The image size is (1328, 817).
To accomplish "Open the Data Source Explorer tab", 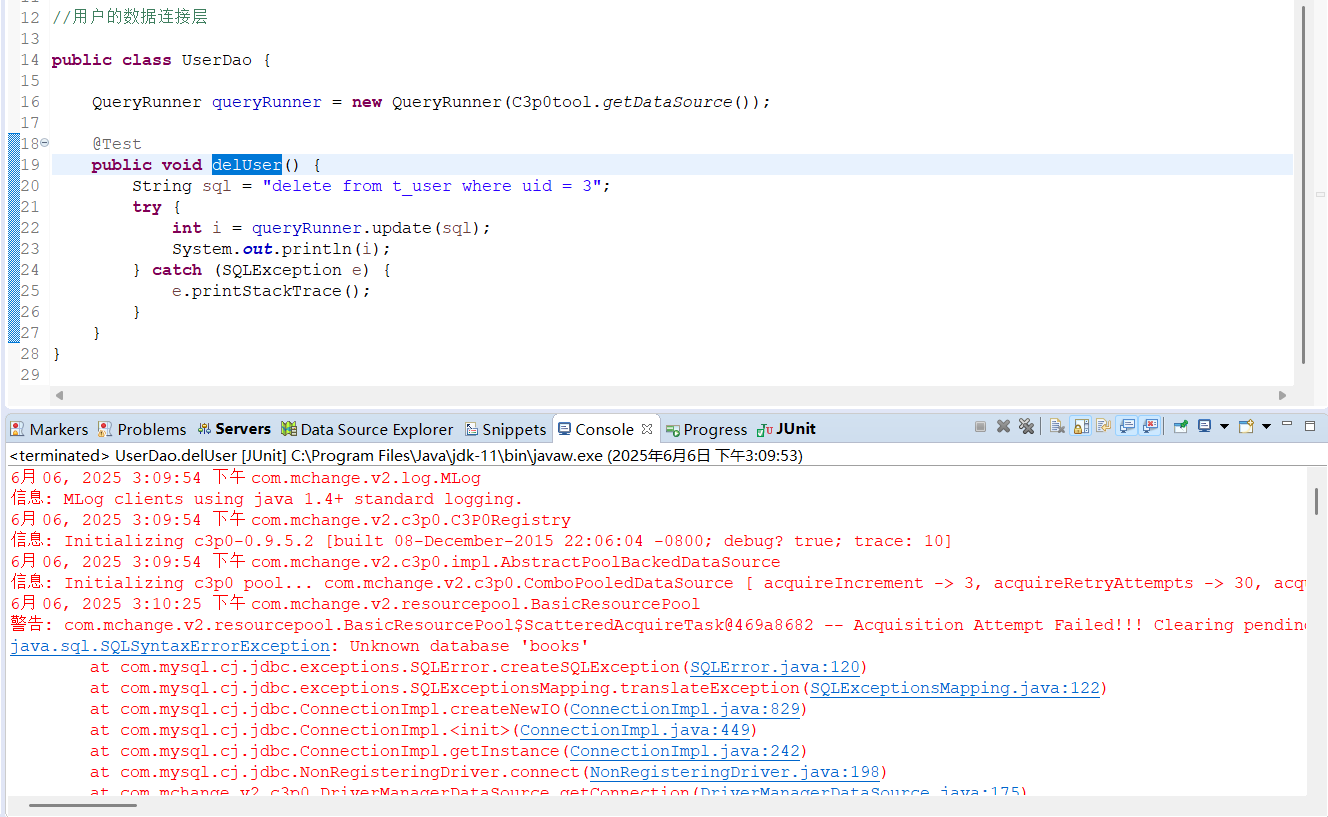I will (367, 429).
